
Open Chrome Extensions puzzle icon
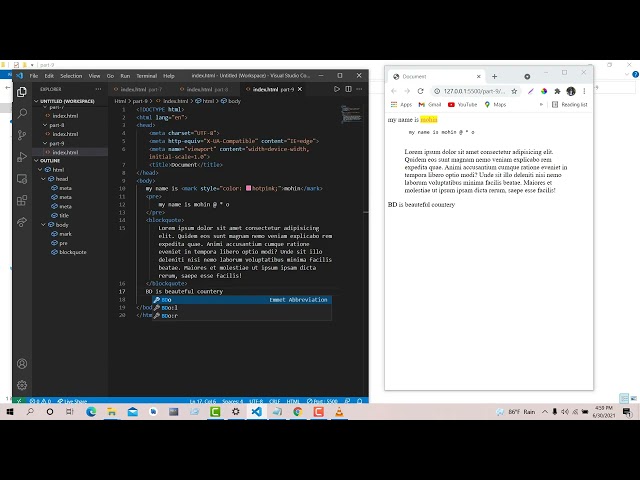click(x=557, y=91)
